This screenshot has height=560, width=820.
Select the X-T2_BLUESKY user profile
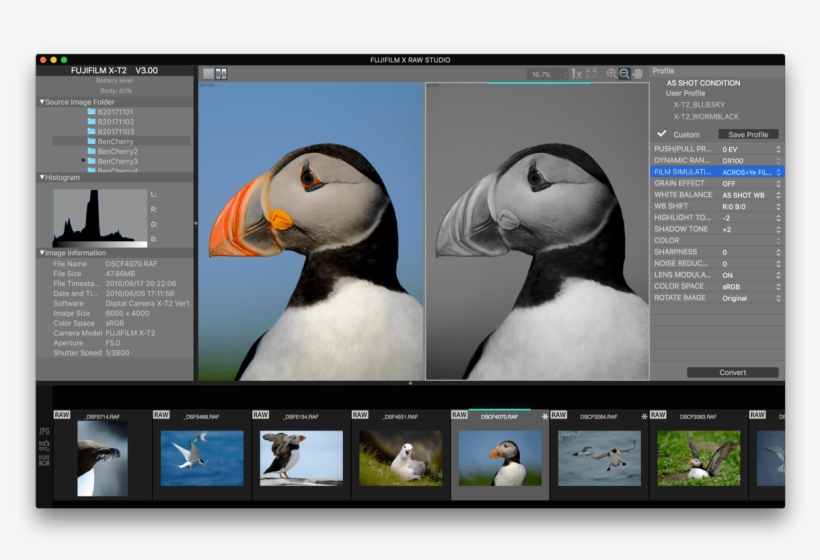pos(699,105)
